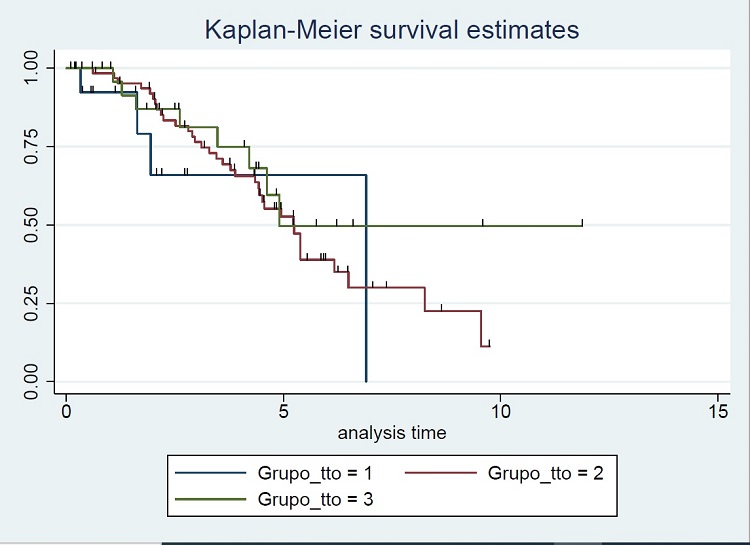Click the final step of the red curve
Screen dimensions: 750x545
pyautogui.click(x=485, y=345)
